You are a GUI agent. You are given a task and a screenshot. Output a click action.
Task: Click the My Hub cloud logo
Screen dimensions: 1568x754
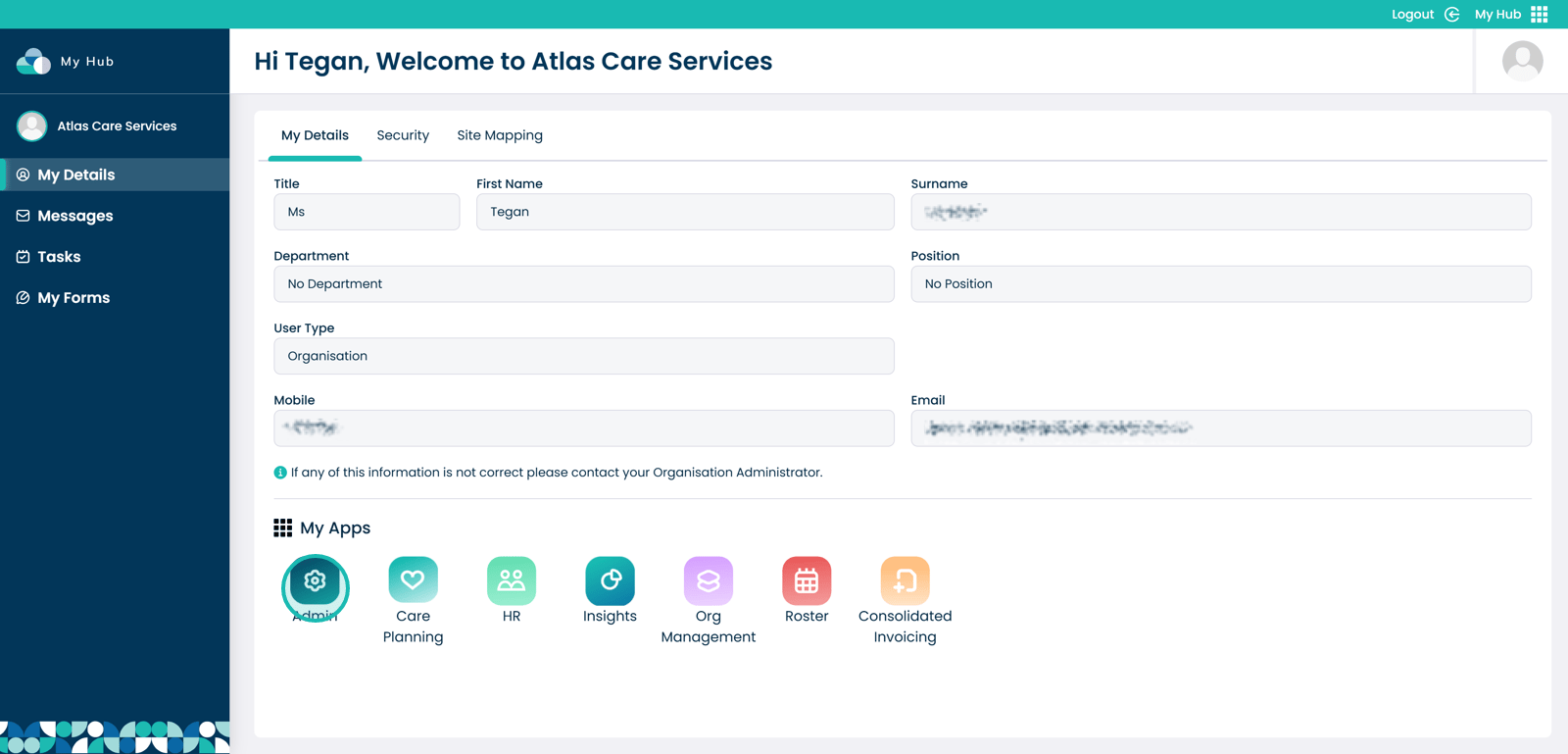click(x=33, y=61)
